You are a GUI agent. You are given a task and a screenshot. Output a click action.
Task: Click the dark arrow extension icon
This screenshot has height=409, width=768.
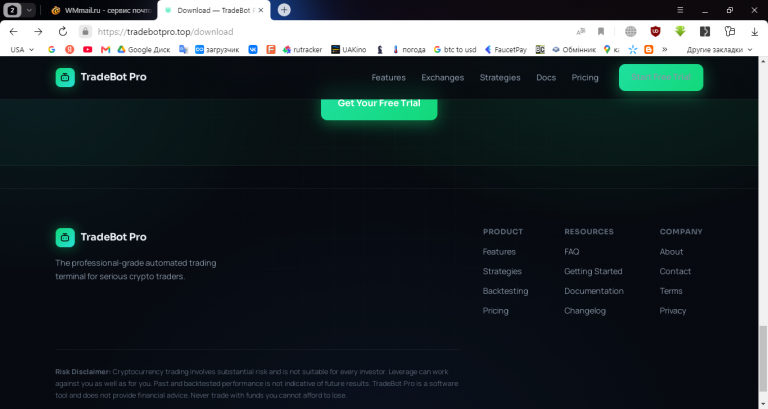tap(704, 32)
